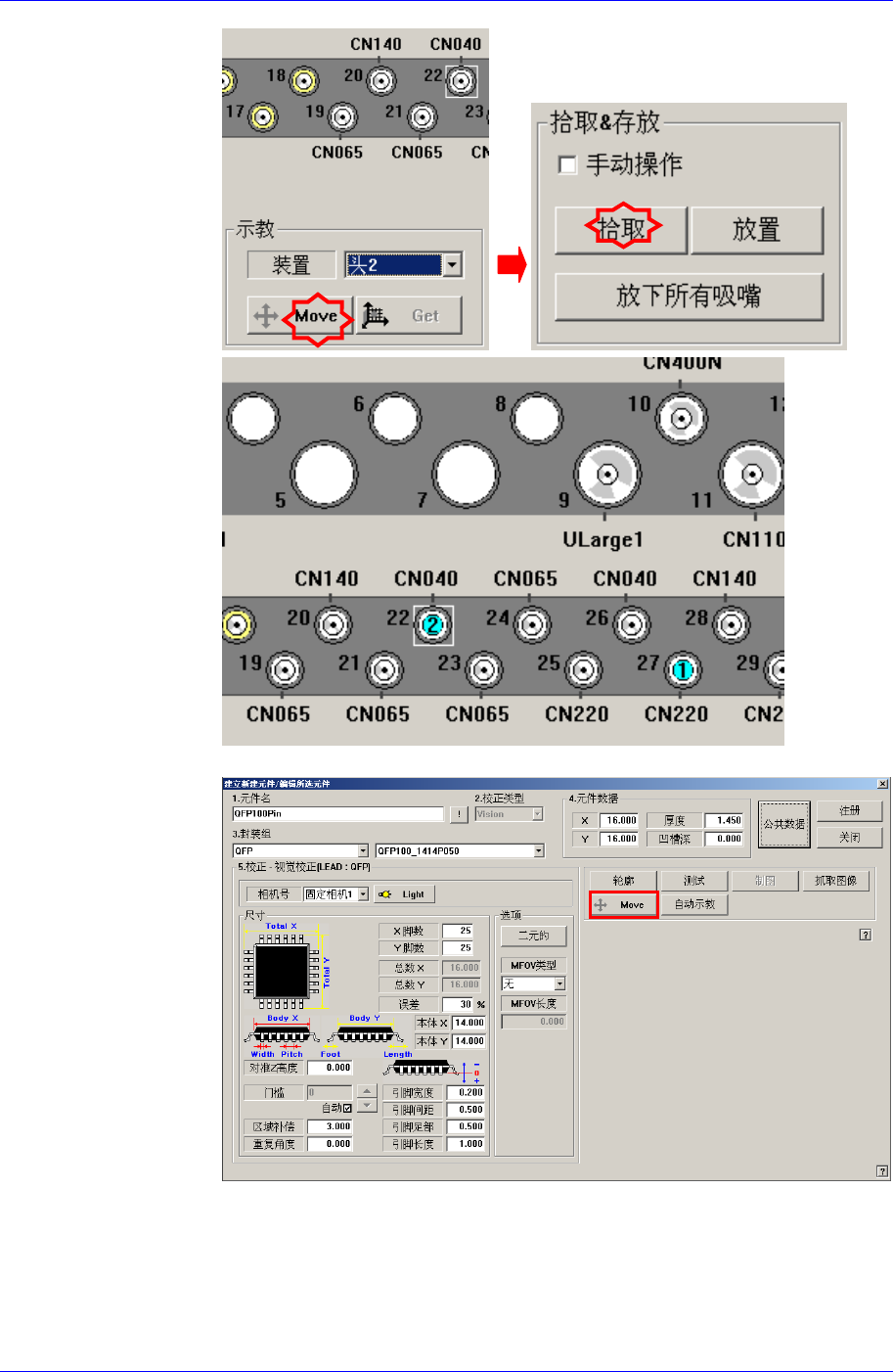Click Move in component edit dialog

pos(623,905)
